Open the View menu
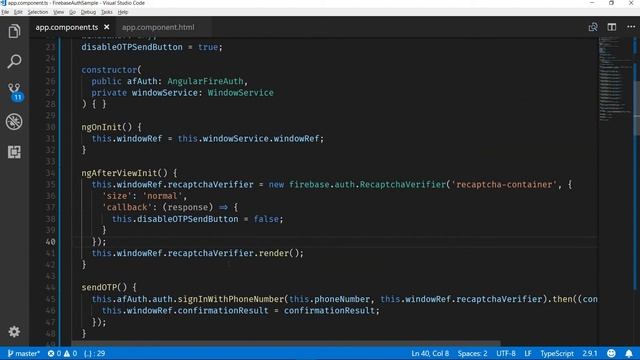Viewport: 640px width, 360px height. [58, 12]
